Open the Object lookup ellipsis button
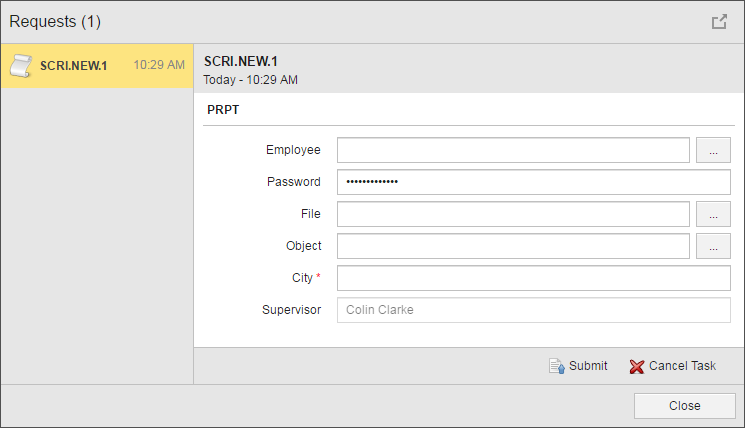This screenshot has height=428, width=745. [713, 246]
